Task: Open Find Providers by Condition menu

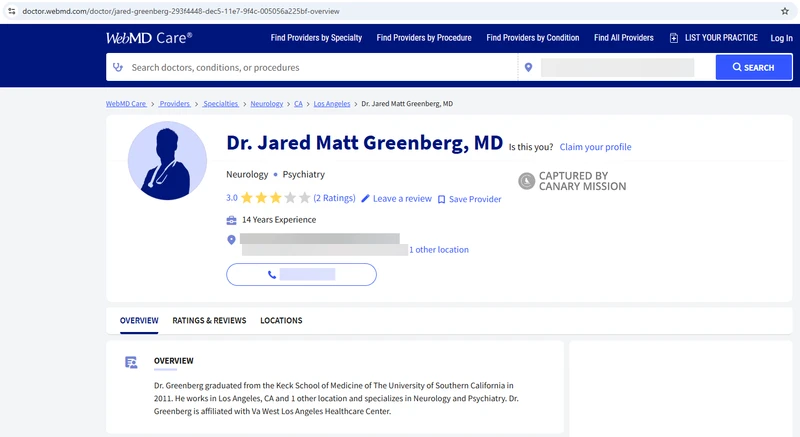Action: click(533, 38)
